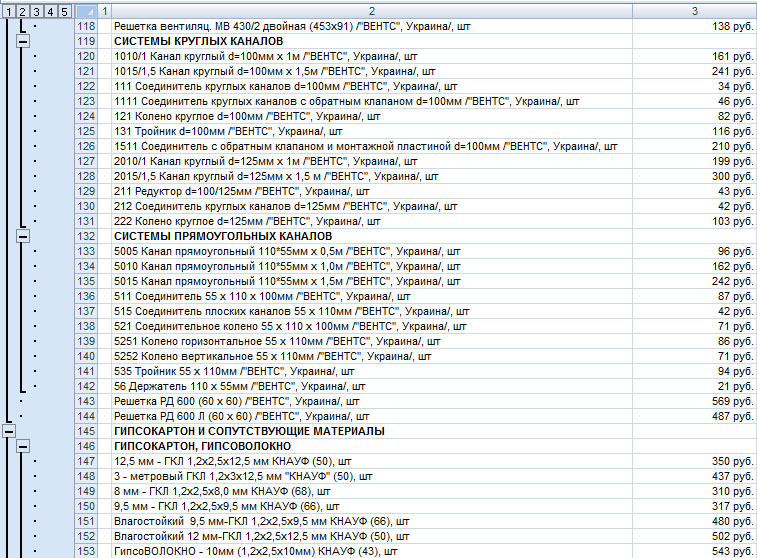The height and width of the screenshot is (558, 757).
Task: Click cell '222 Колено круглое d=125мм'
Action: tap(372, 221)
